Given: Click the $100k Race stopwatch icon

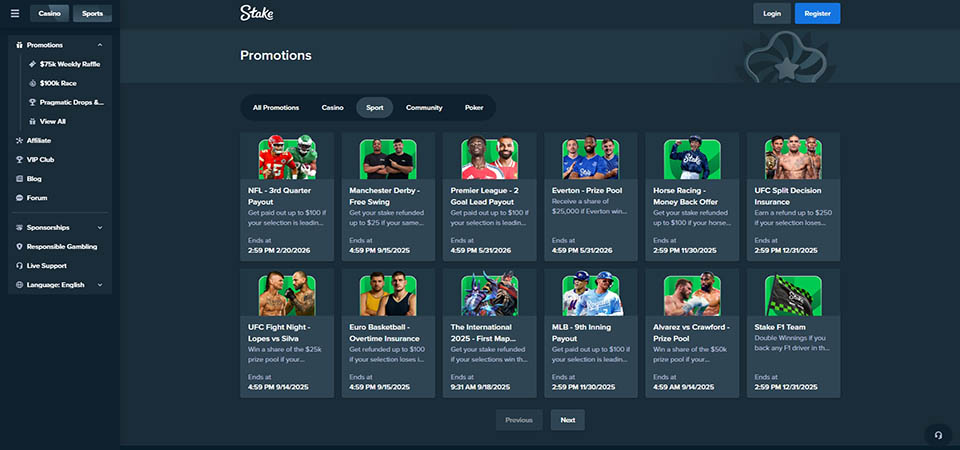Looking at the screenshot, I should tap(32, 83).
